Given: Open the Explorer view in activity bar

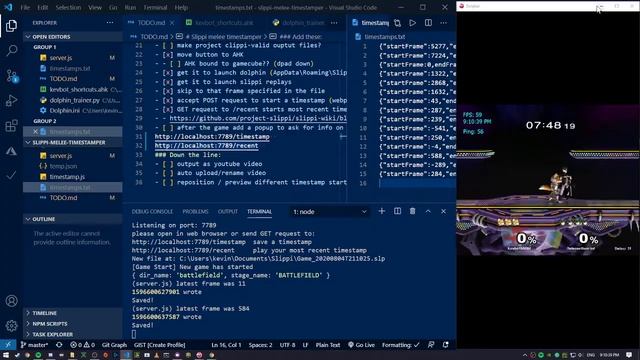Looking at the screenshot, I should 11,26.
